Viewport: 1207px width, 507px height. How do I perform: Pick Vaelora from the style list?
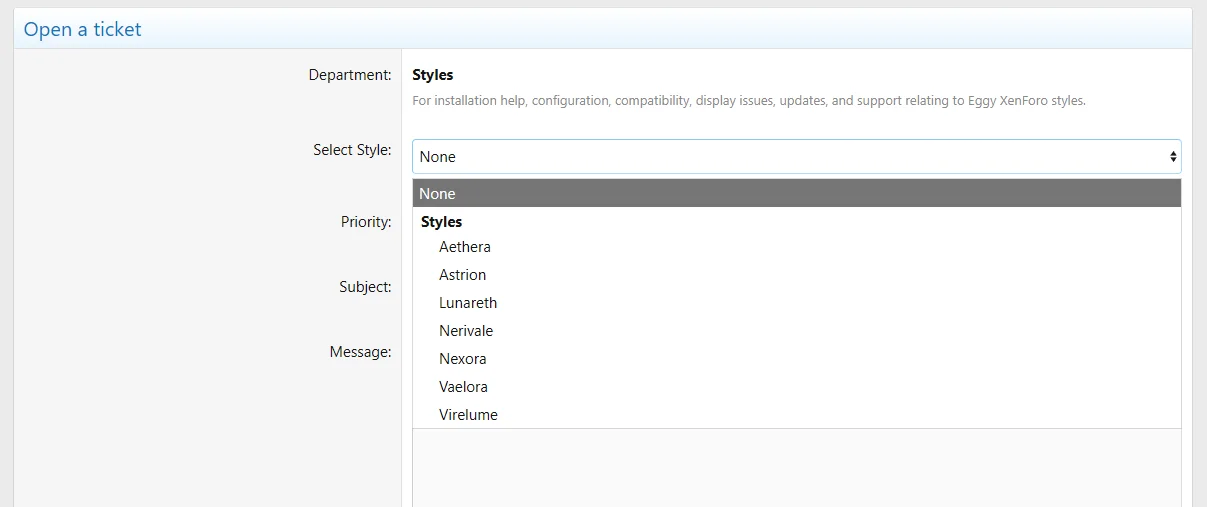796,387
